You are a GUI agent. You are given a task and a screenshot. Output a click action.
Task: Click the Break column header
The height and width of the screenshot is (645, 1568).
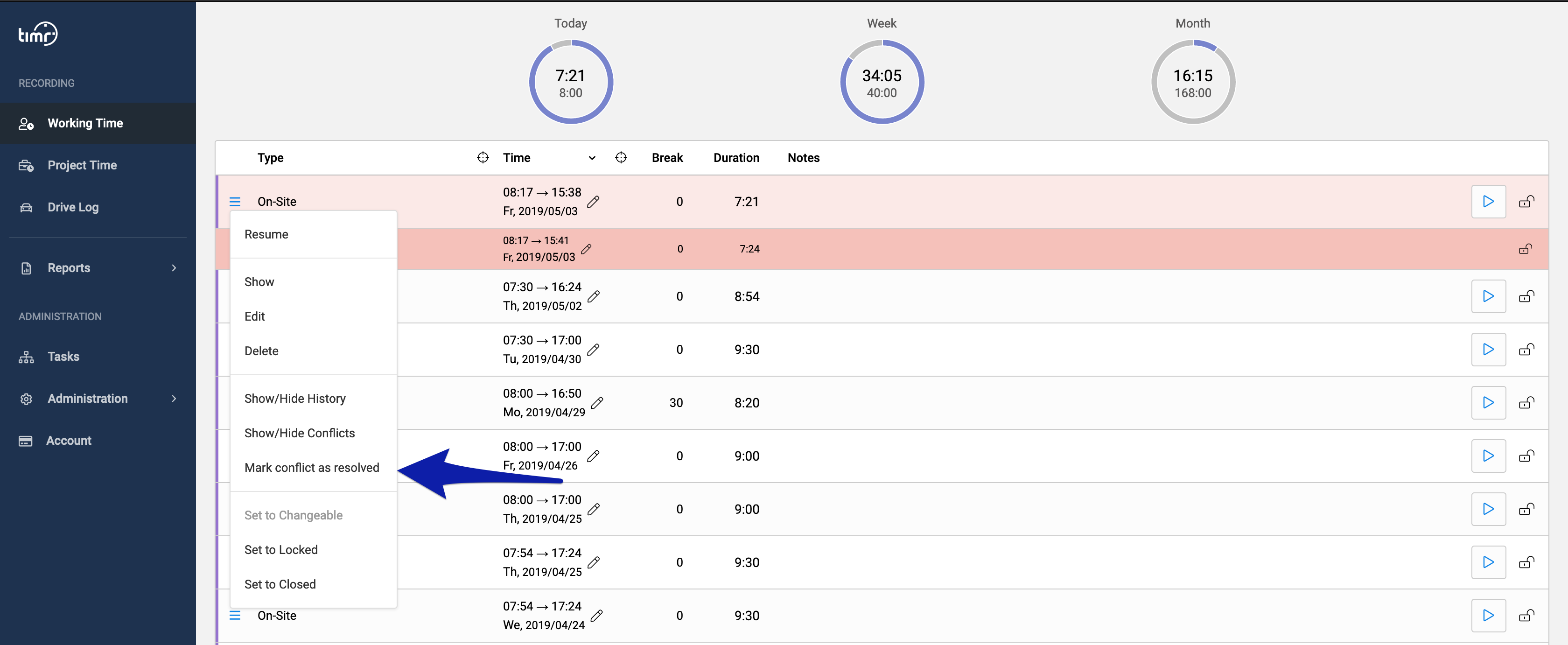(667, 158)
